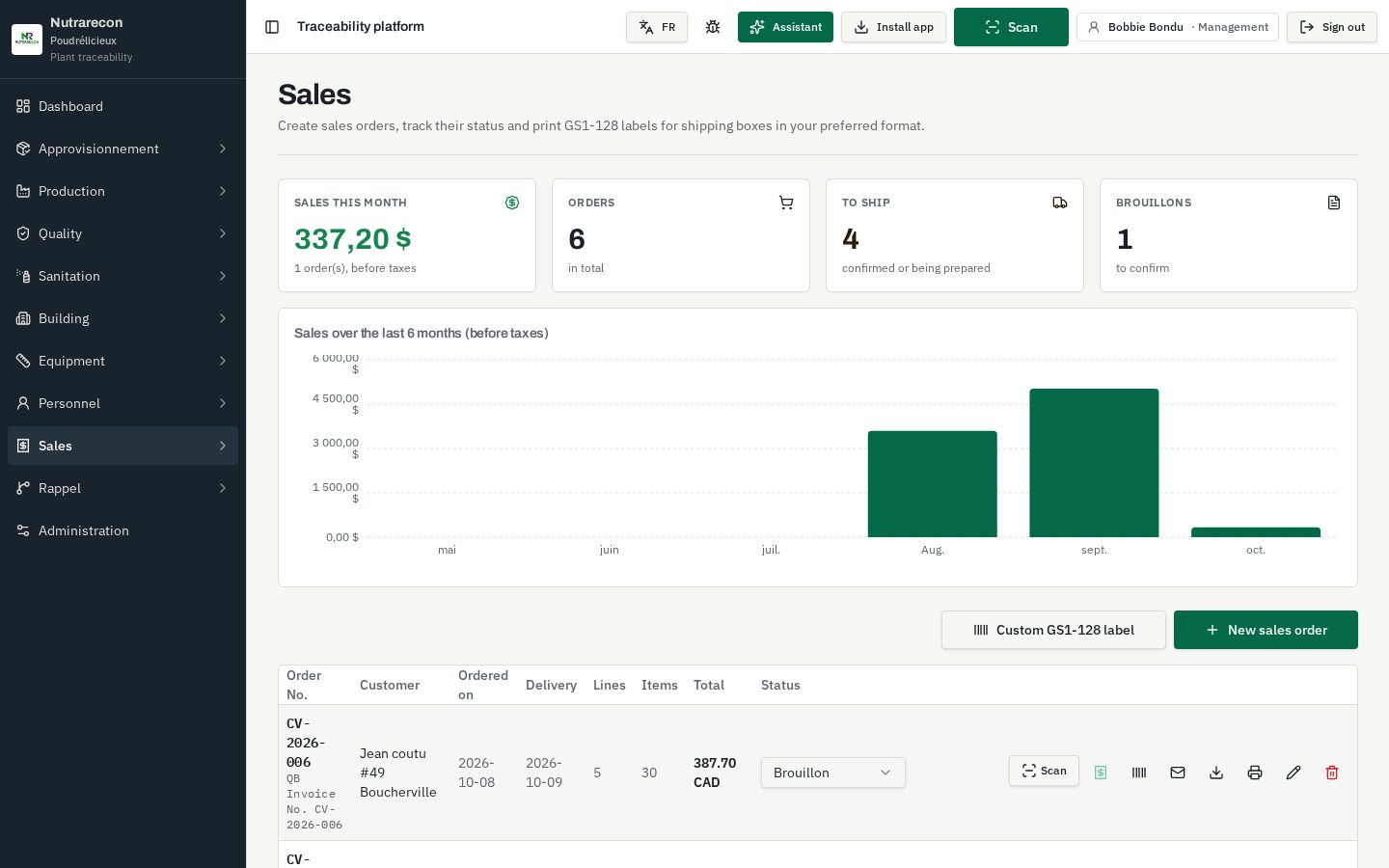Open barcode label icon for order CV-2026-006
The image size is (1389, 868).
coord(1139,773)
